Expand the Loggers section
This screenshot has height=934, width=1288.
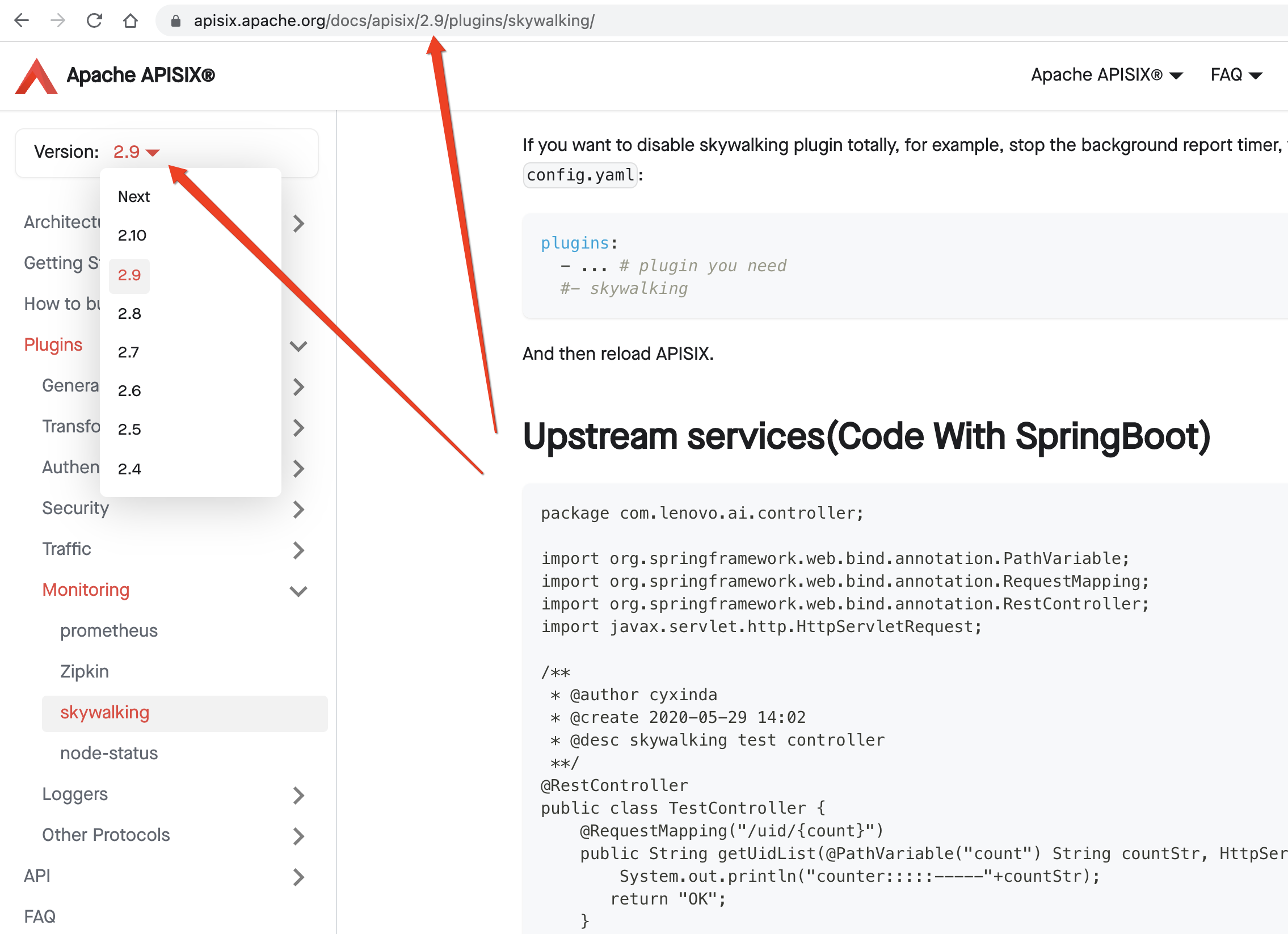pyautogui.click(x=298, y=795)
